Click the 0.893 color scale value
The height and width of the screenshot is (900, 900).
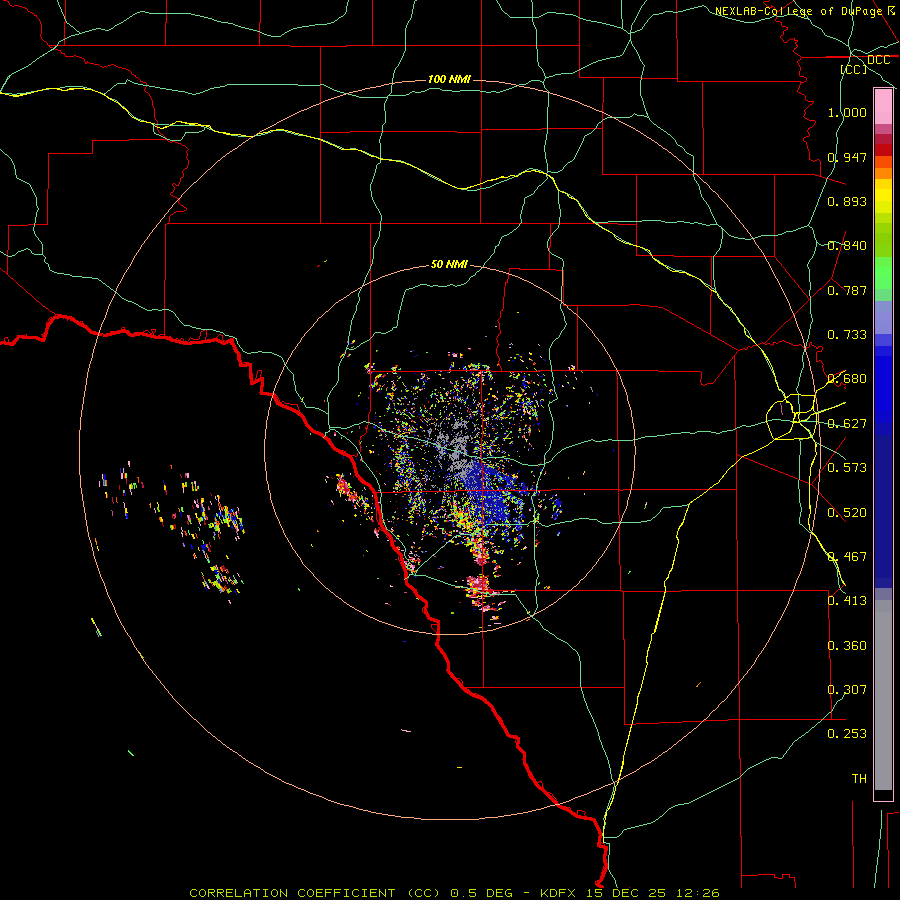point(847,201)
